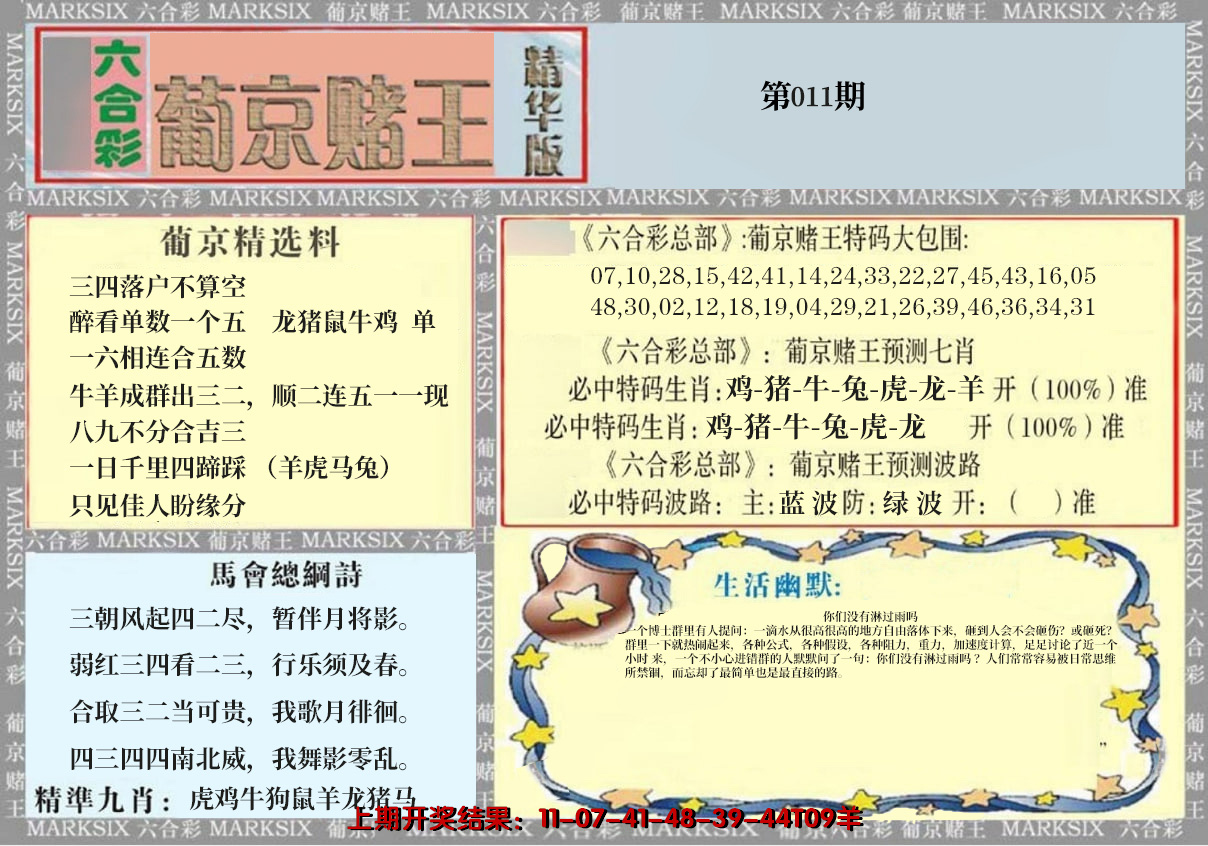1208x846 pixels.
Task: Click the red "上期开奖结果" results line
Action: (605, 819)
